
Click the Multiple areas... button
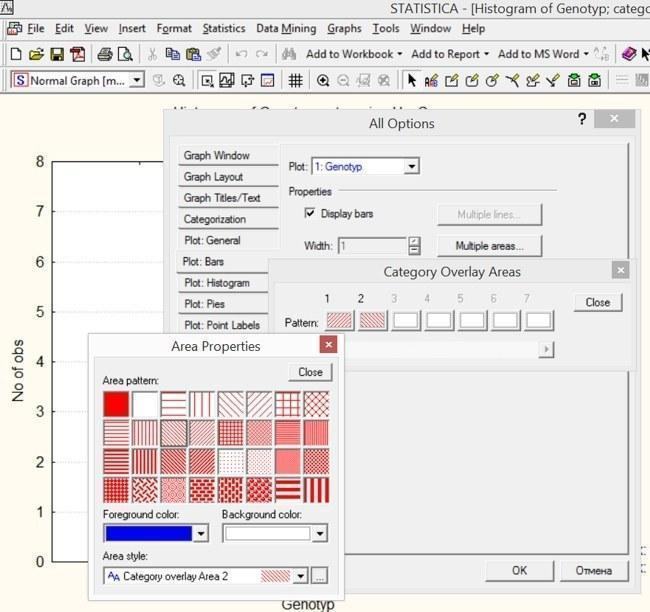pos(490,246)
